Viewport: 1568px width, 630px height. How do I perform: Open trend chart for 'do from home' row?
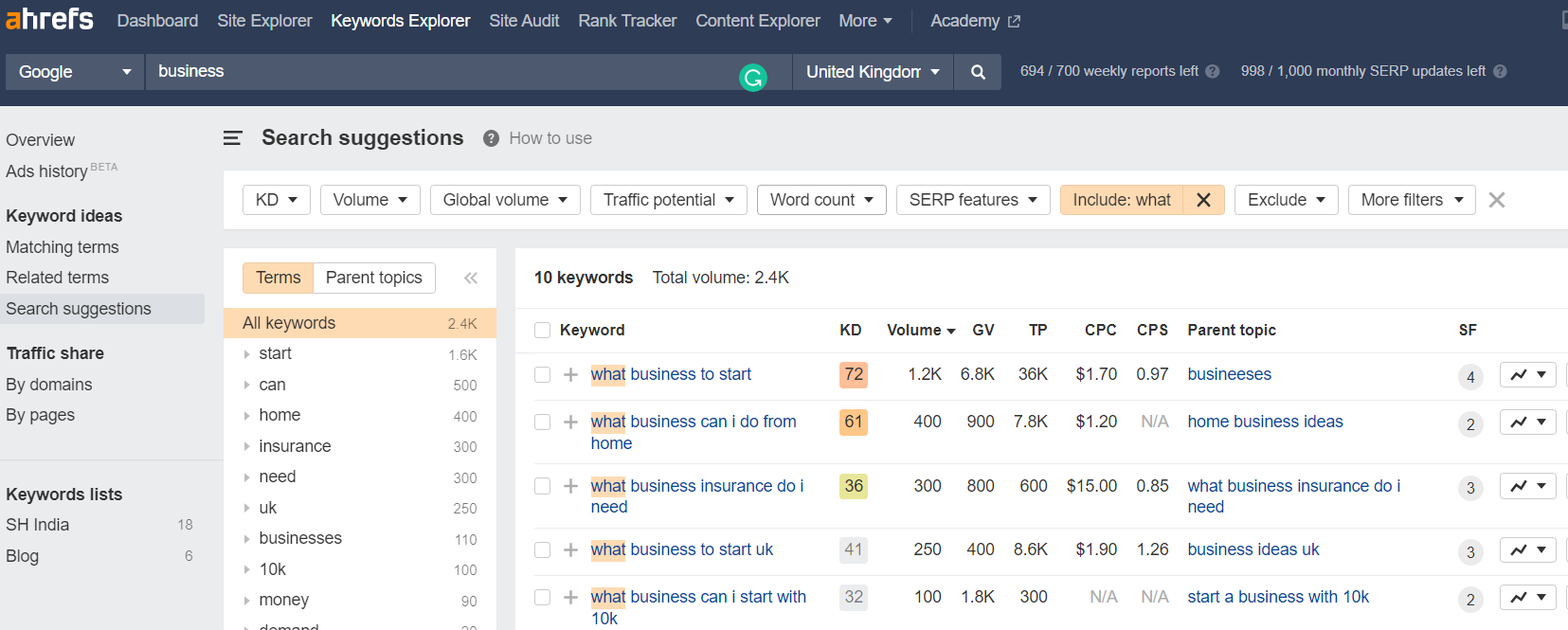click(1527, 422)
